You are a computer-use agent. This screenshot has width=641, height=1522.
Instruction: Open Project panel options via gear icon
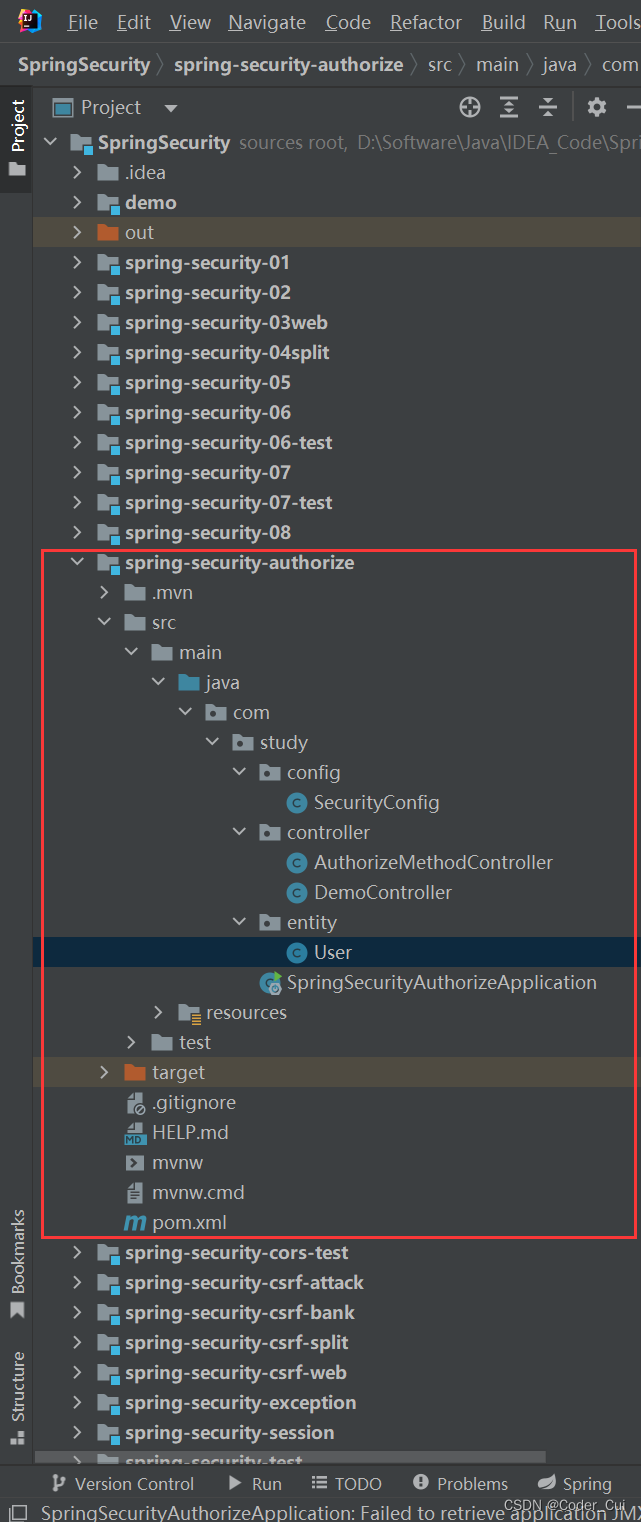(595, 107)
